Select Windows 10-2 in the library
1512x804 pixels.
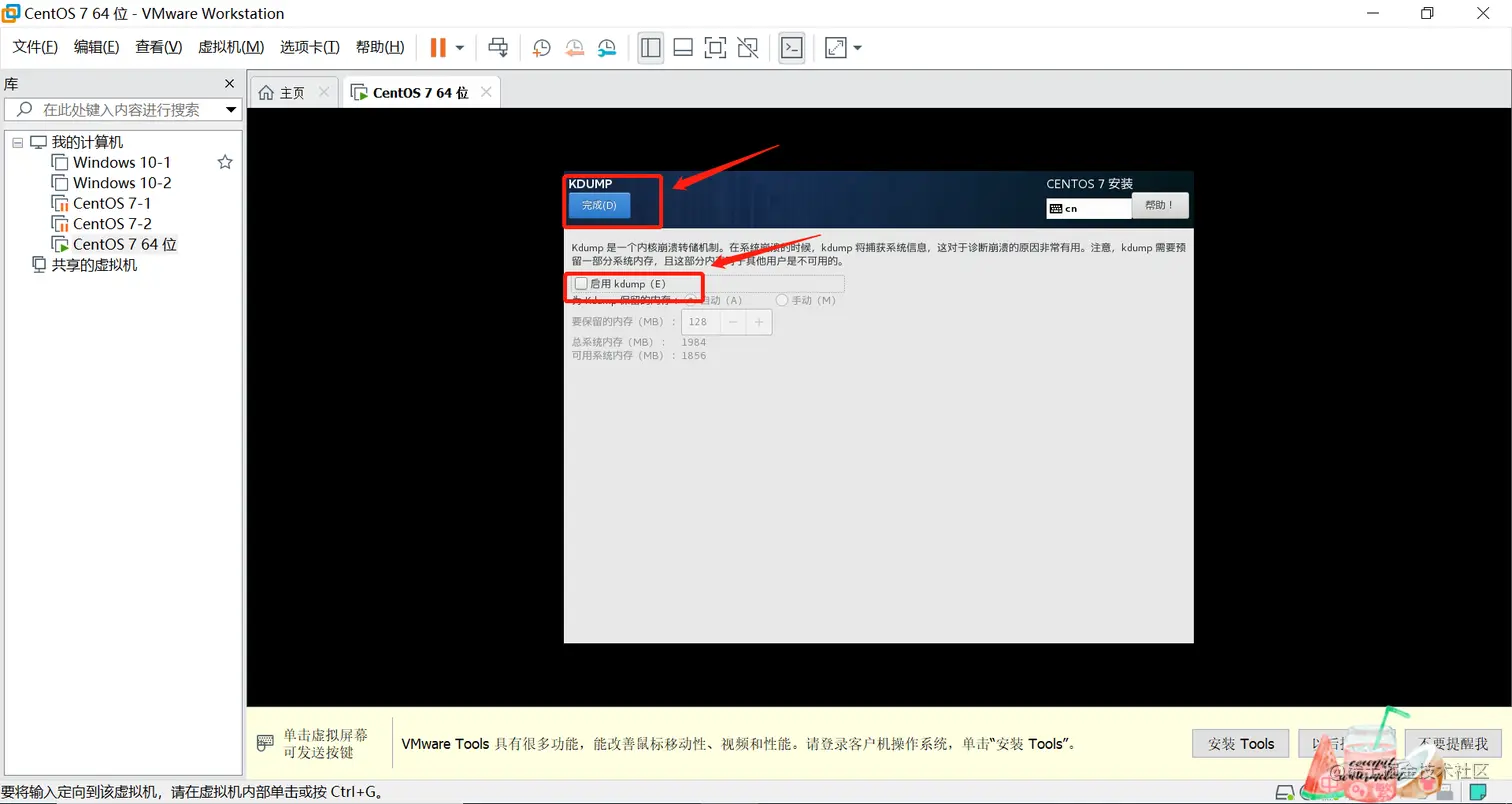pos(122,183)
